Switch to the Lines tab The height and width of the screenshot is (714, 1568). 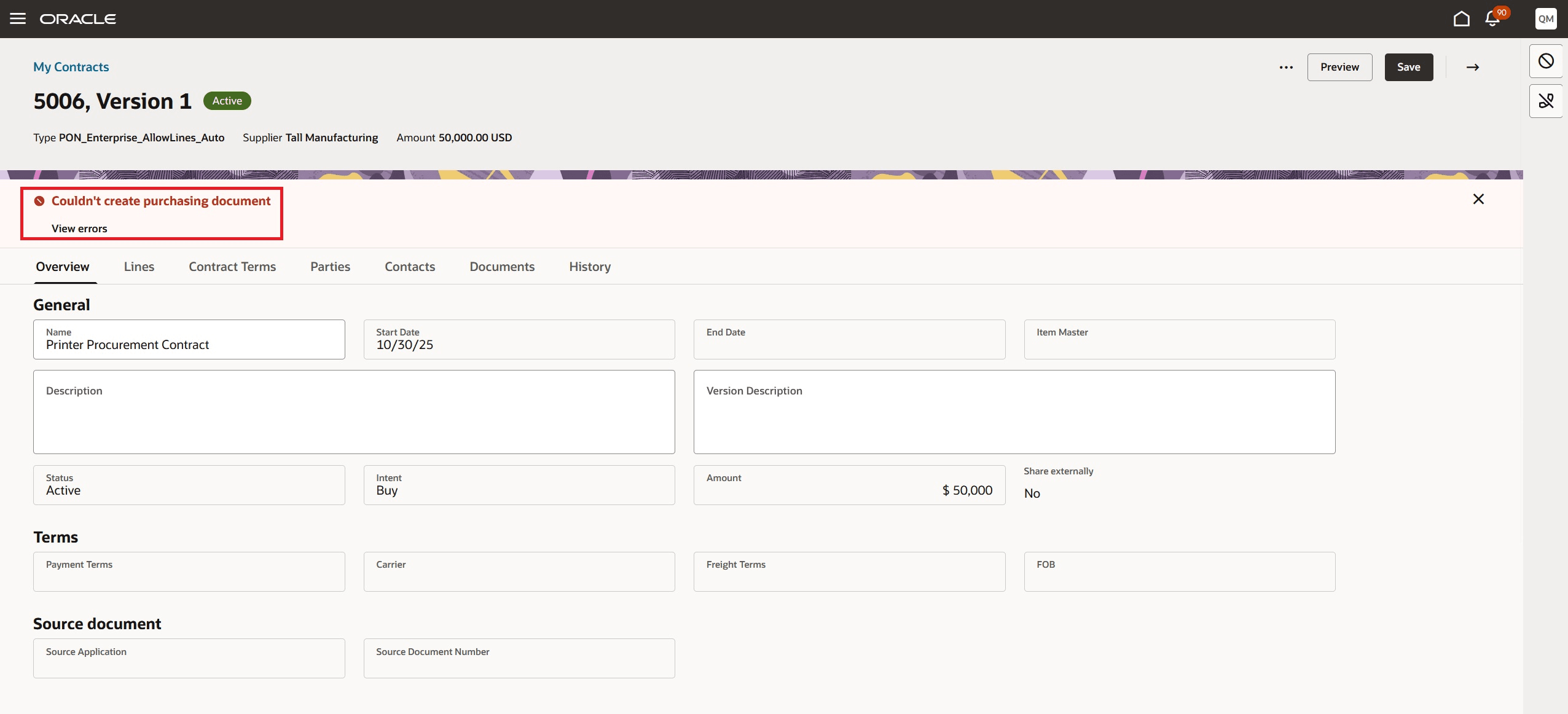click(139, 267)
